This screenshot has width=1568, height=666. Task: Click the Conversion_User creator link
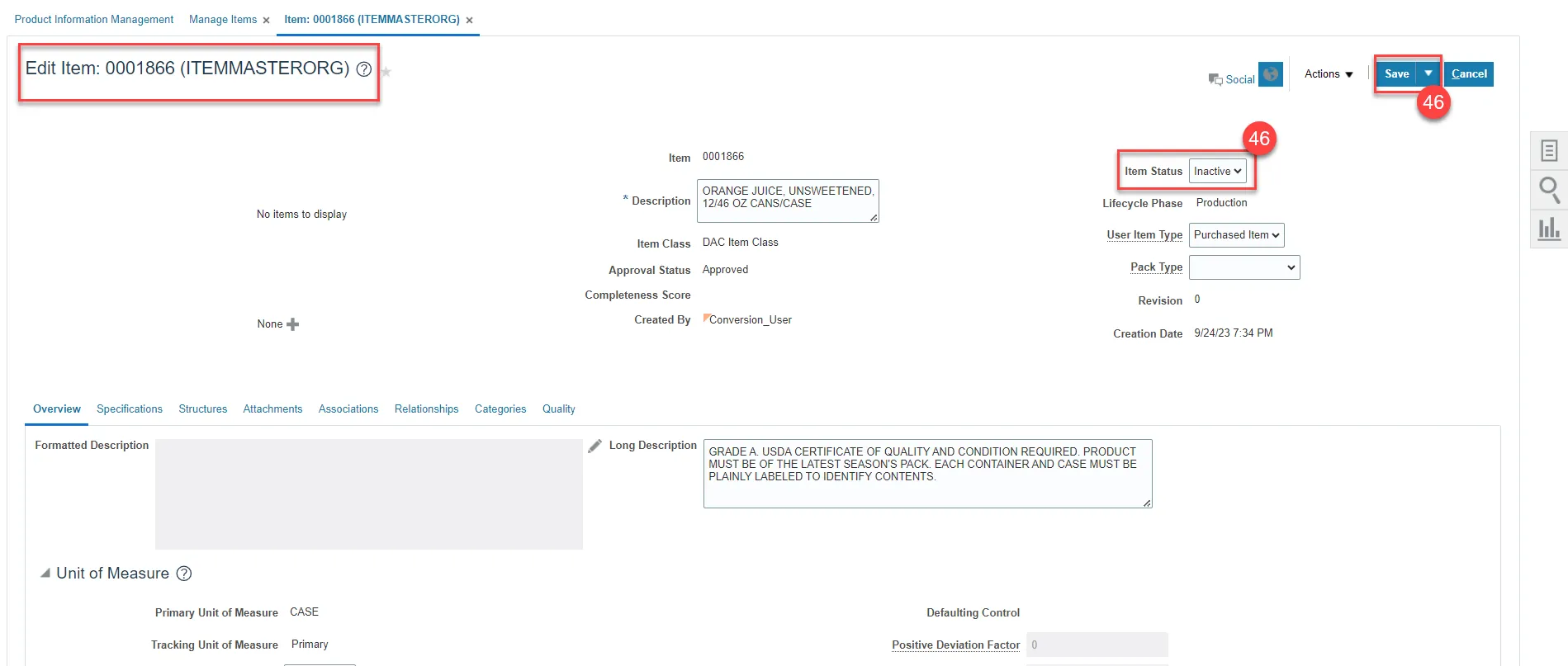[751, 320]
